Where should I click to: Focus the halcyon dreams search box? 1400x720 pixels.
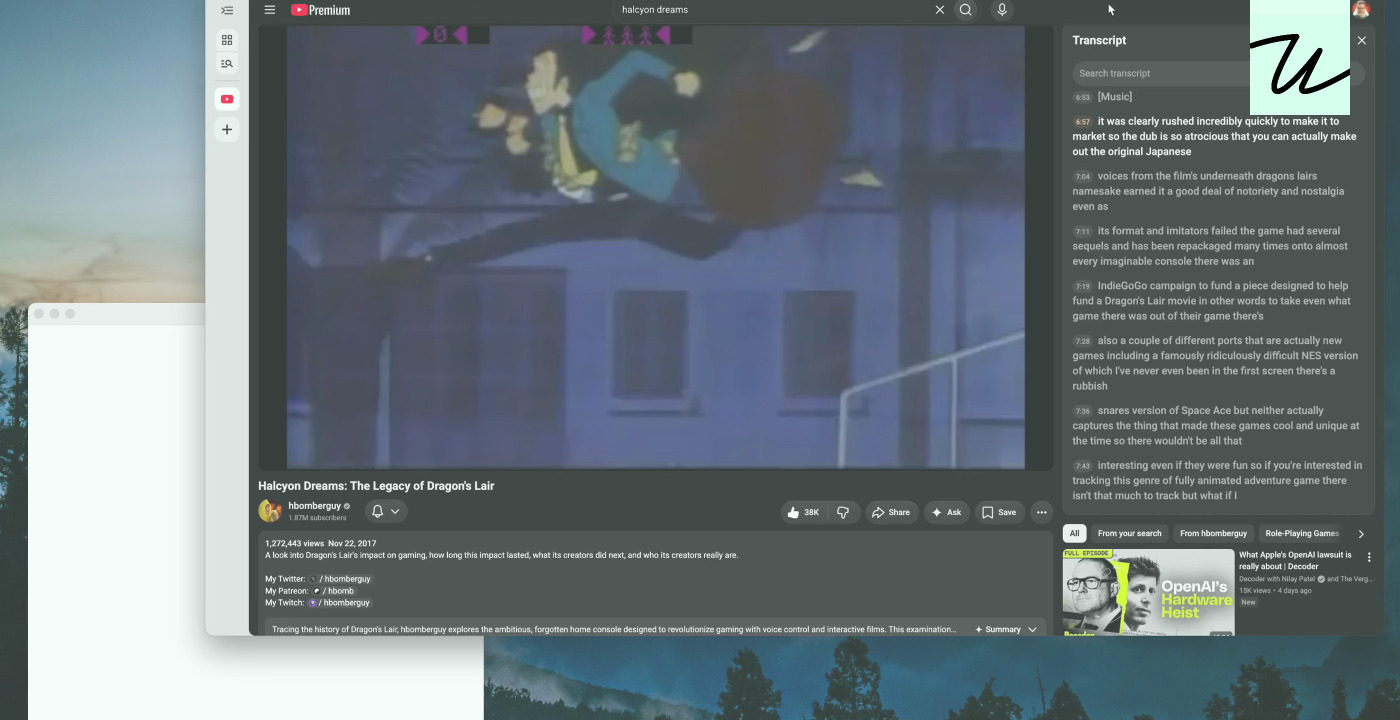click(770, 10)
